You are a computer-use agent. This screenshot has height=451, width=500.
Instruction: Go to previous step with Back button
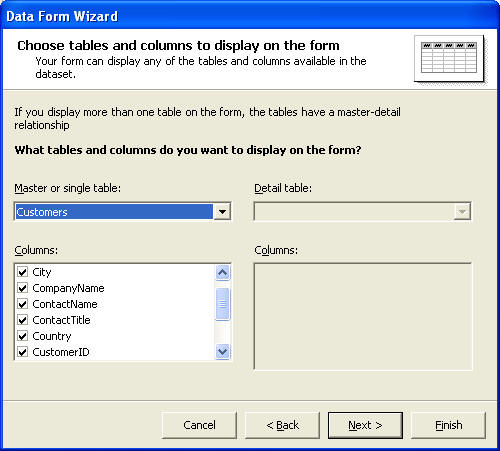click(x=282, y=425)
